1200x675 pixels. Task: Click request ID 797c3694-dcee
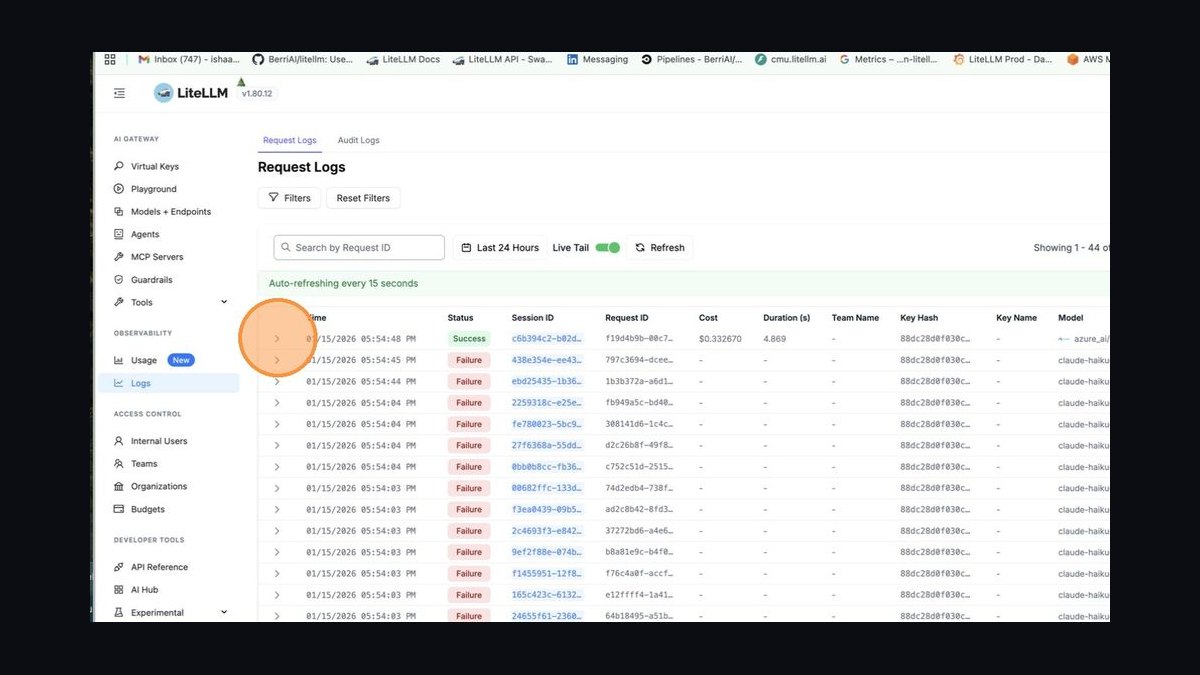pos(639,360)
